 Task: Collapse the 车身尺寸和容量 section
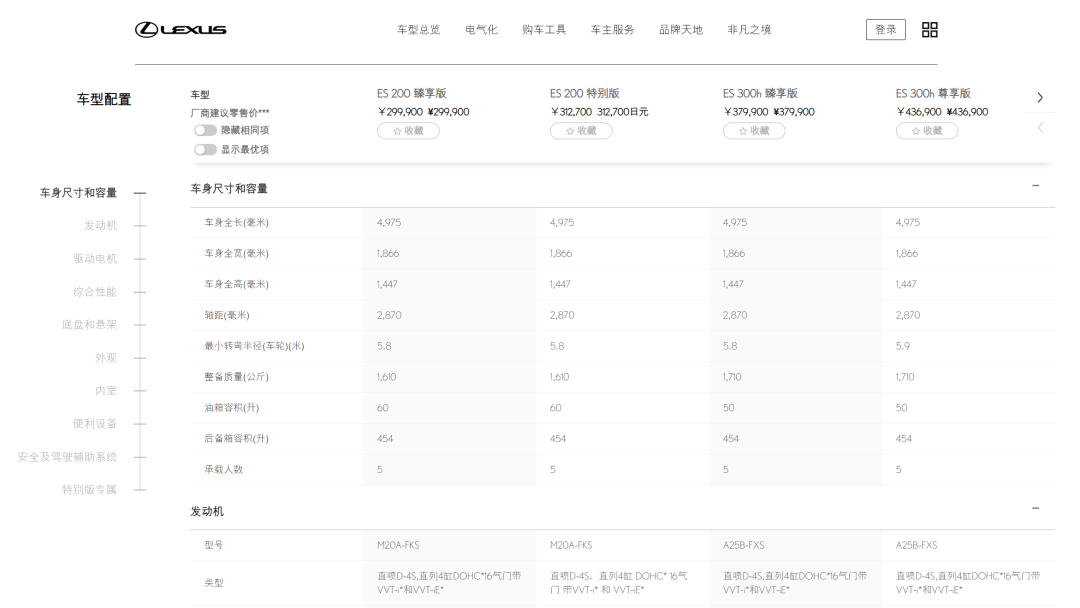click(x=1035, y=186)
